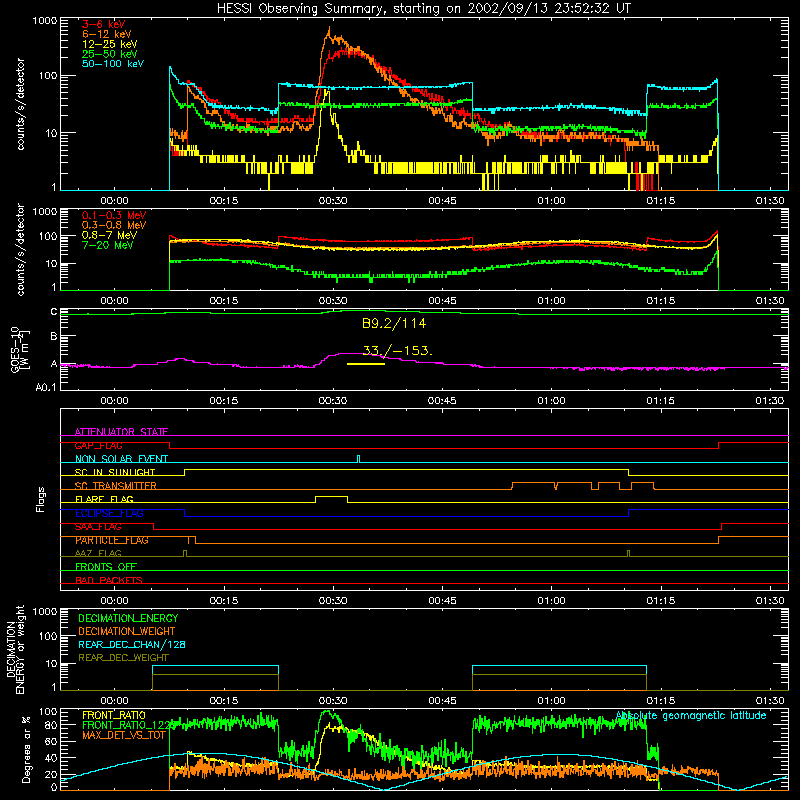Image resolution: width=800 pixels, height=800 pixels.
Task: Select the GAP_FLAG label
Action: pos(98,445)
